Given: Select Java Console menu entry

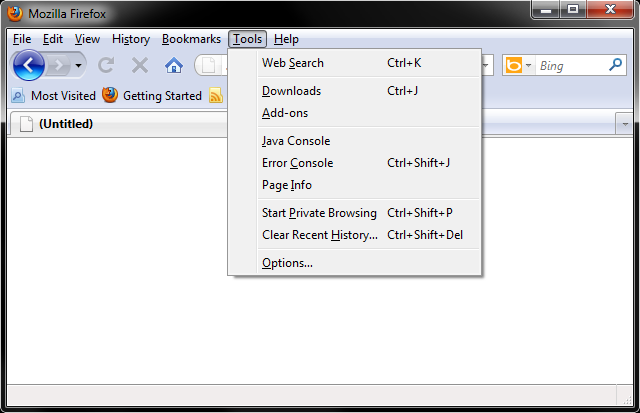Looking at the screenshot, I should [354, 141].
